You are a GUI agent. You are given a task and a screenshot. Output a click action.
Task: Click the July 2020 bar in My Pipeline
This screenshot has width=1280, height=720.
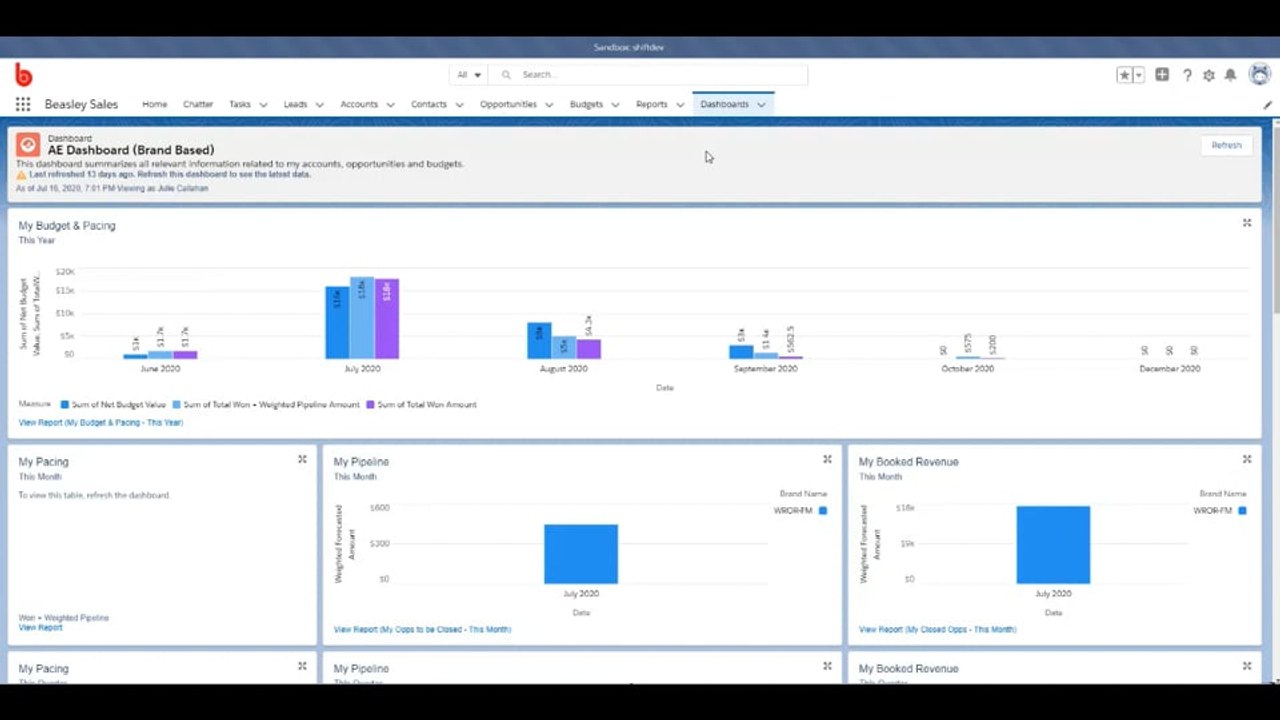[581, 554]
